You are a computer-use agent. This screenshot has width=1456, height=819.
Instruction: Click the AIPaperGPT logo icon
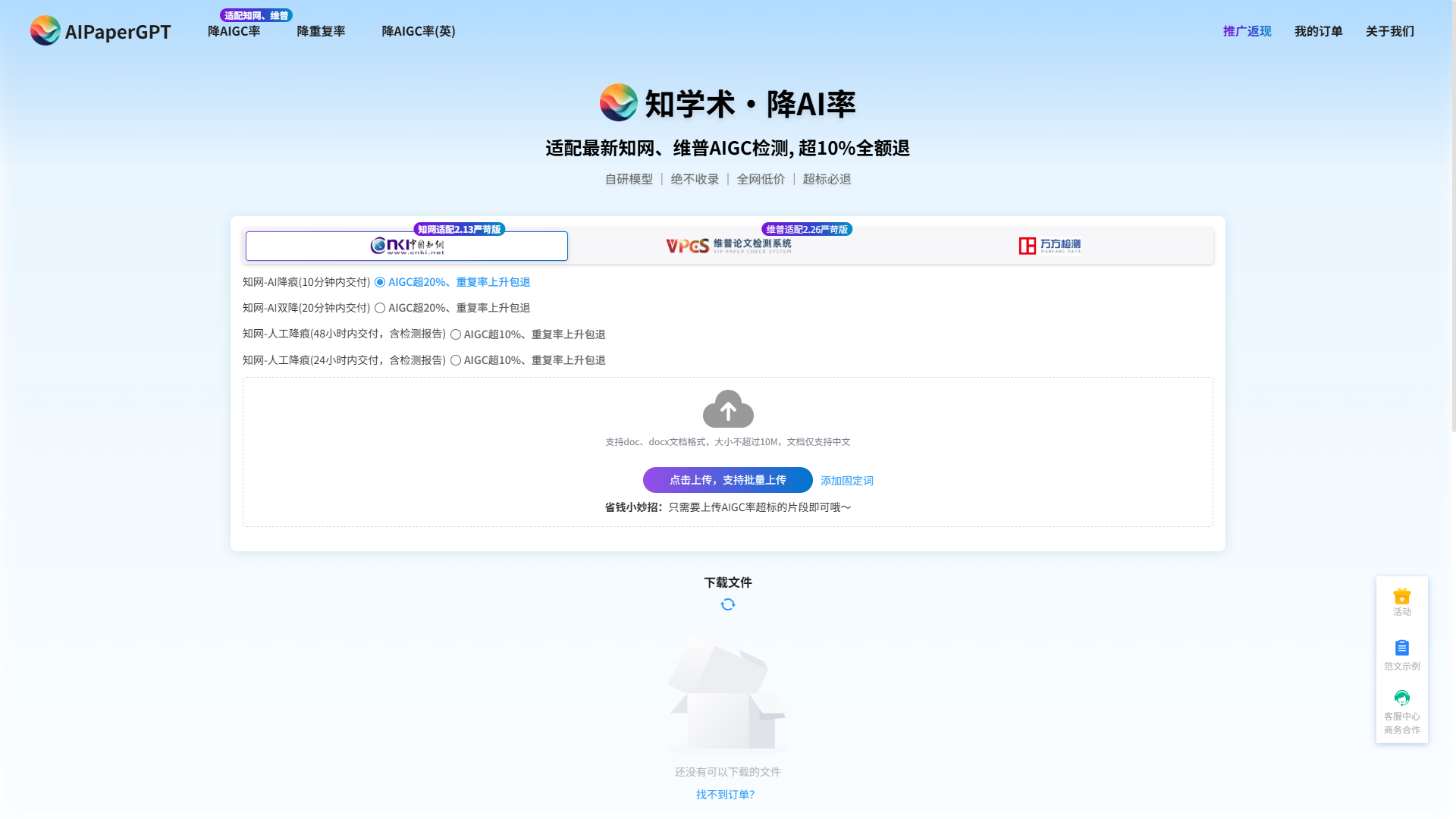[45, 31]
